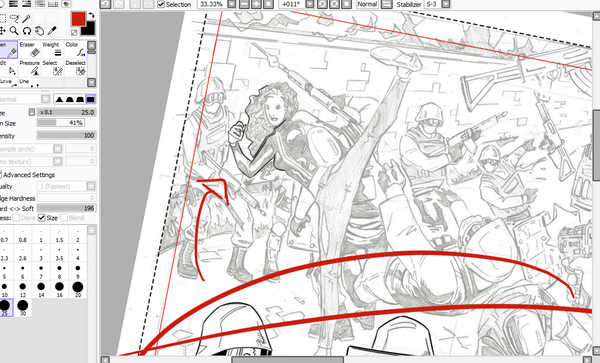Screen dimensions: 600x363
Task: Choose the Line linework tool
Action: tap(30, 82)
